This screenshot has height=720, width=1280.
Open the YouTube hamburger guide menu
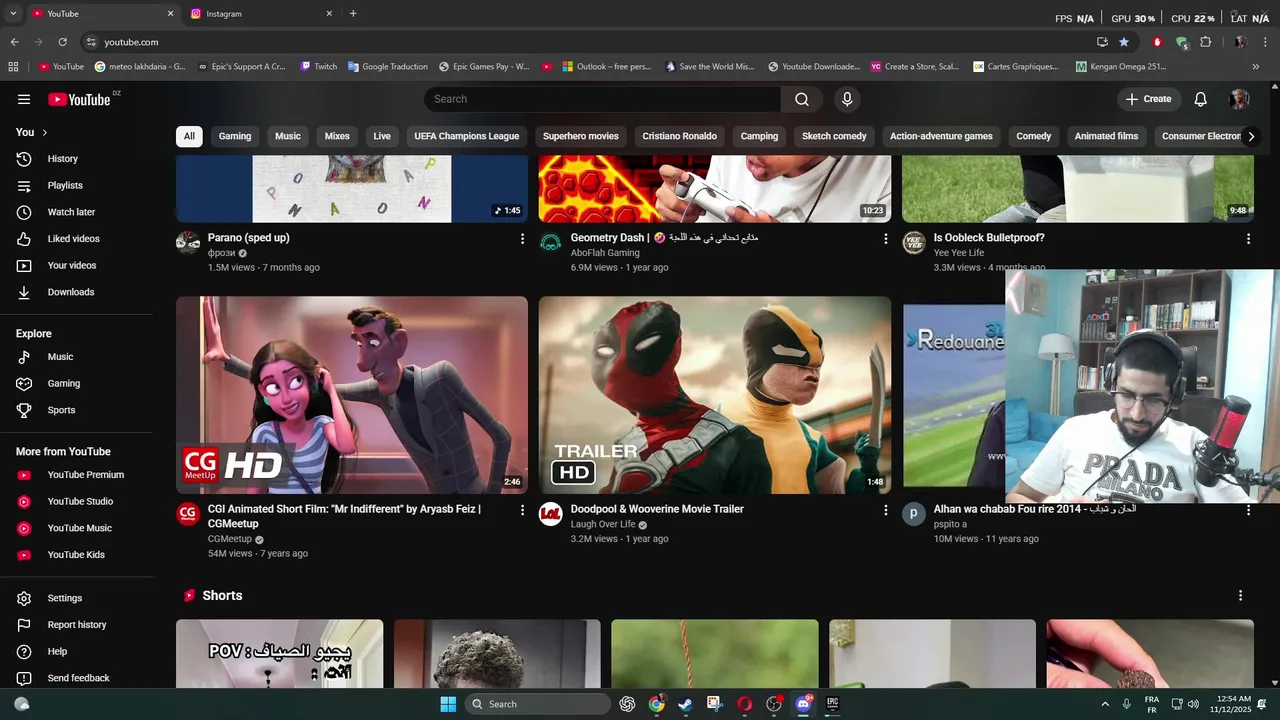tap(24, 99)
